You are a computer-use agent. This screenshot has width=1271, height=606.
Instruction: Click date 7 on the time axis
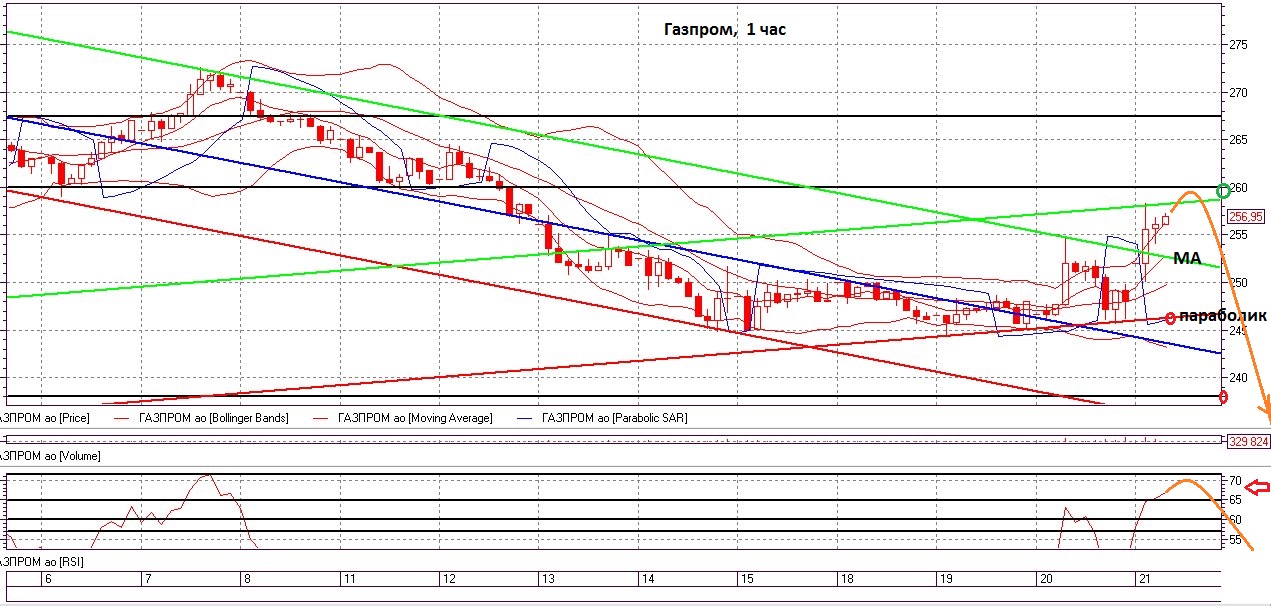147,579
